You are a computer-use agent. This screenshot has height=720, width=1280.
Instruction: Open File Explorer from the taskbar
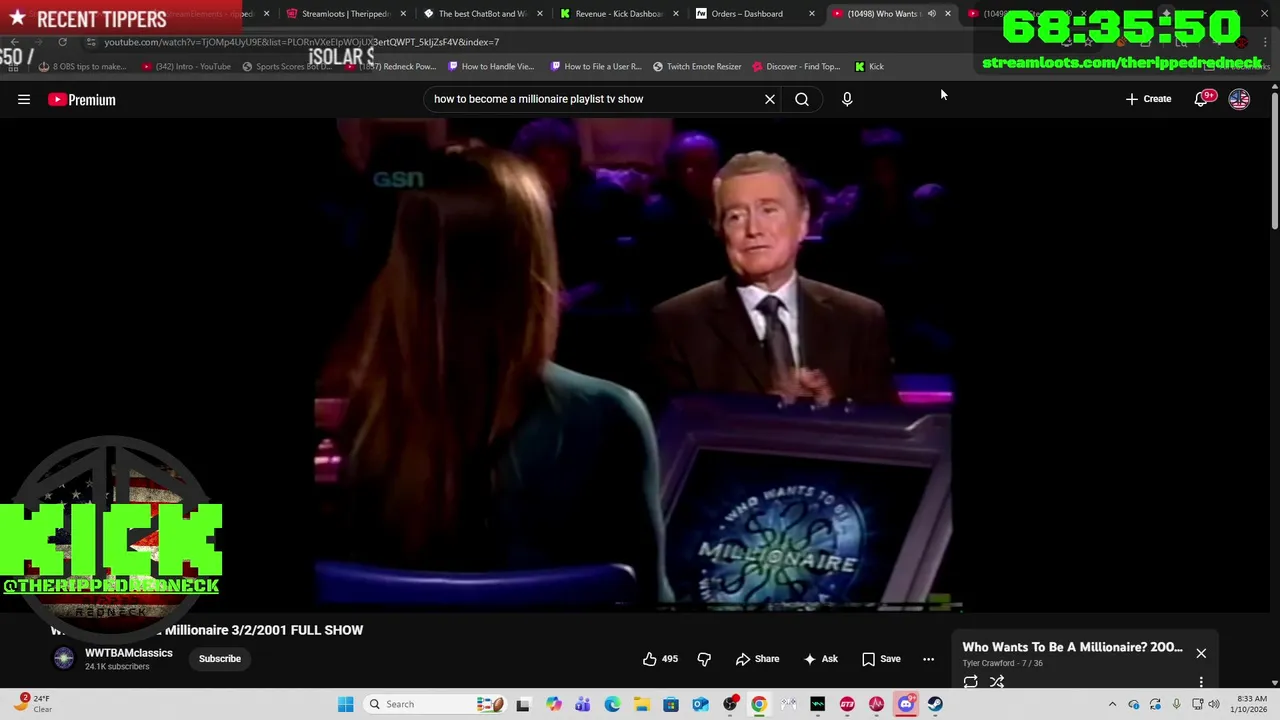click(x=641, y=704)
